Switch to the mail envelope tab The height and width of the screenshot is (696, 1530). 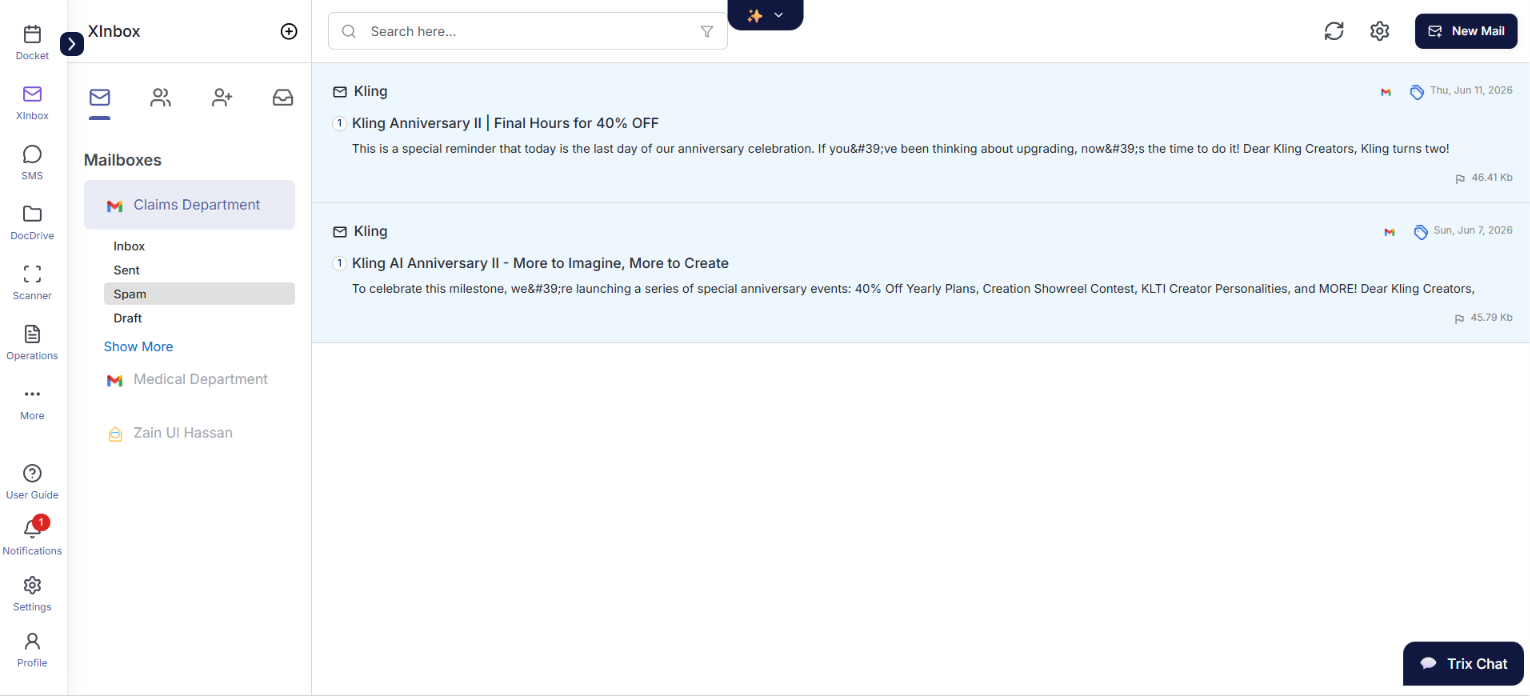[99, 97]
